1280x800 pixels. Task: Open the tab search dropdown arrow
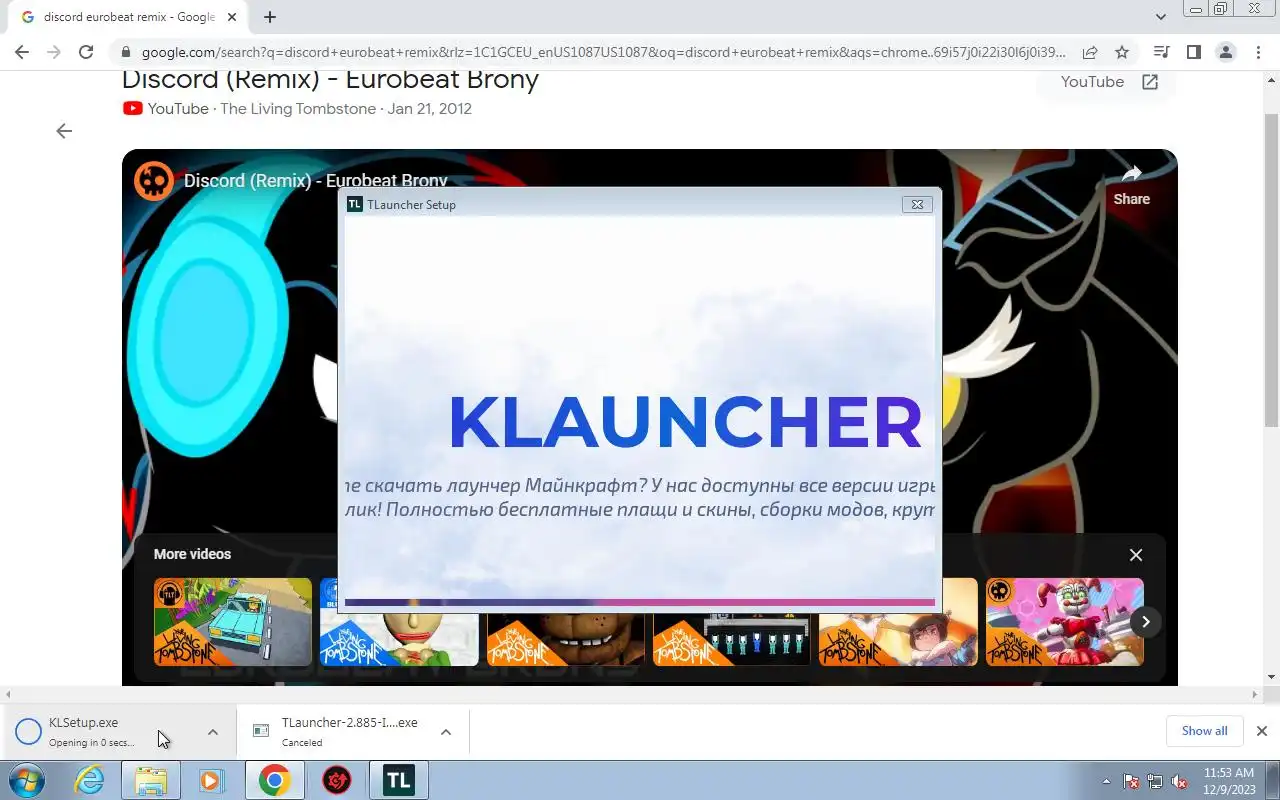coord(1161,17)
